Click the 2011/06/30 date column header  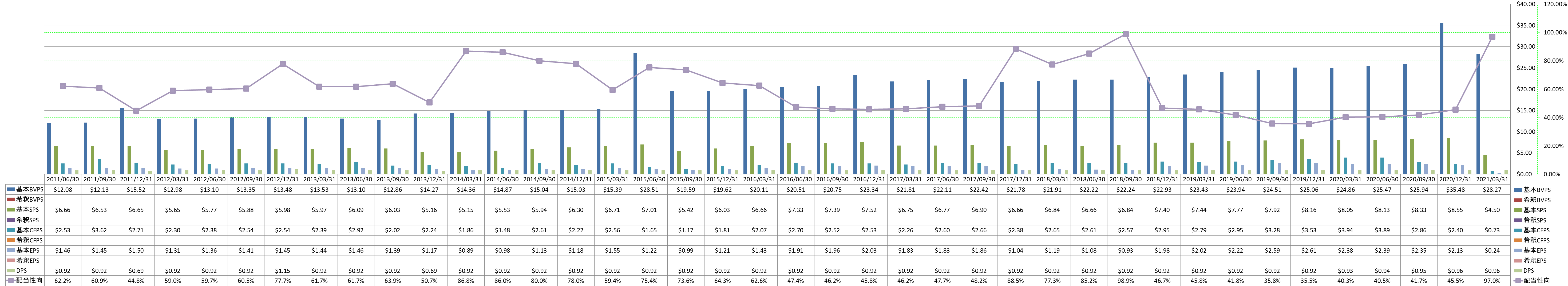click(x=63, y=179)
